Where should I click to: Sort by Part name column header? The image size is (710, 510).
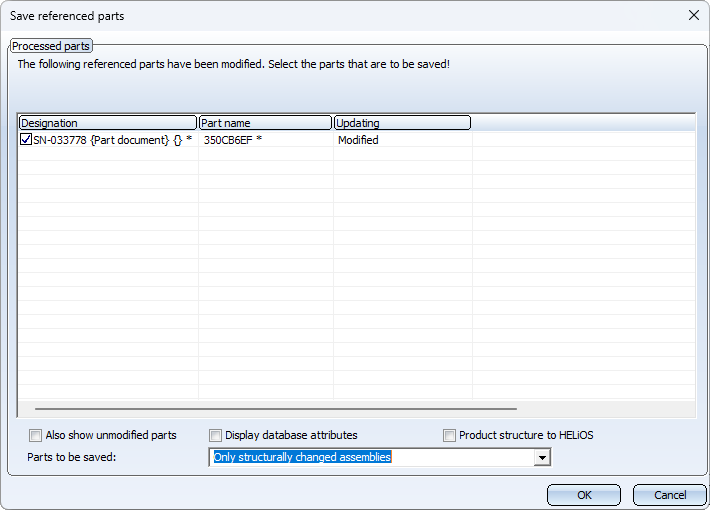click(x=265, y=123)
